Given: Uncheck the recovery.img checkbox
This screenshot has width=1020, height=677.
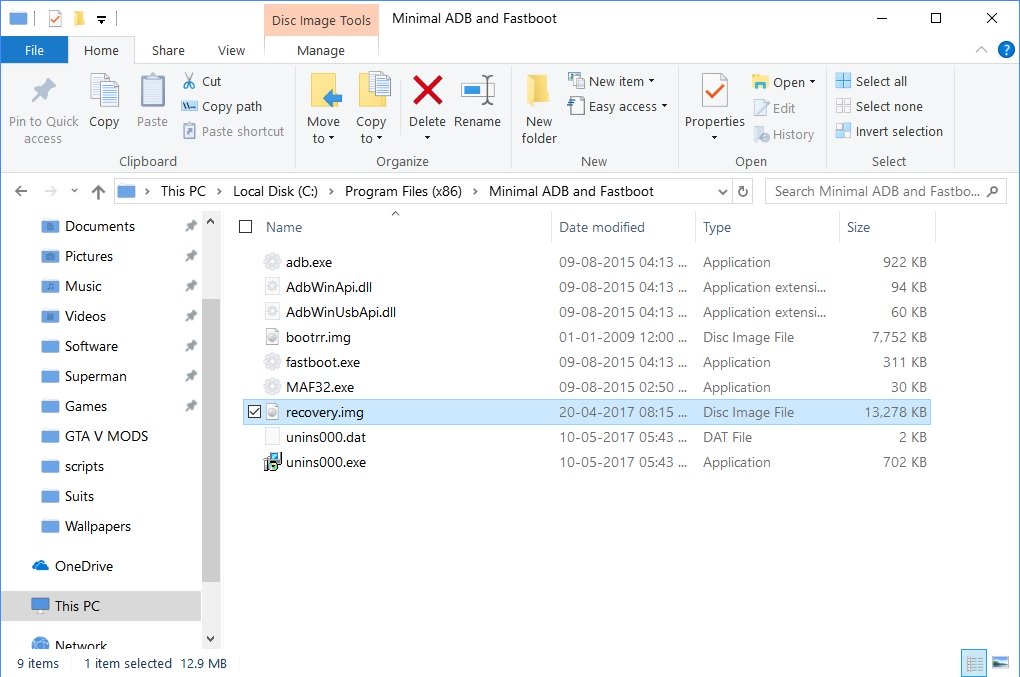Looking at the screenshot, I should (x=254, y=412).
